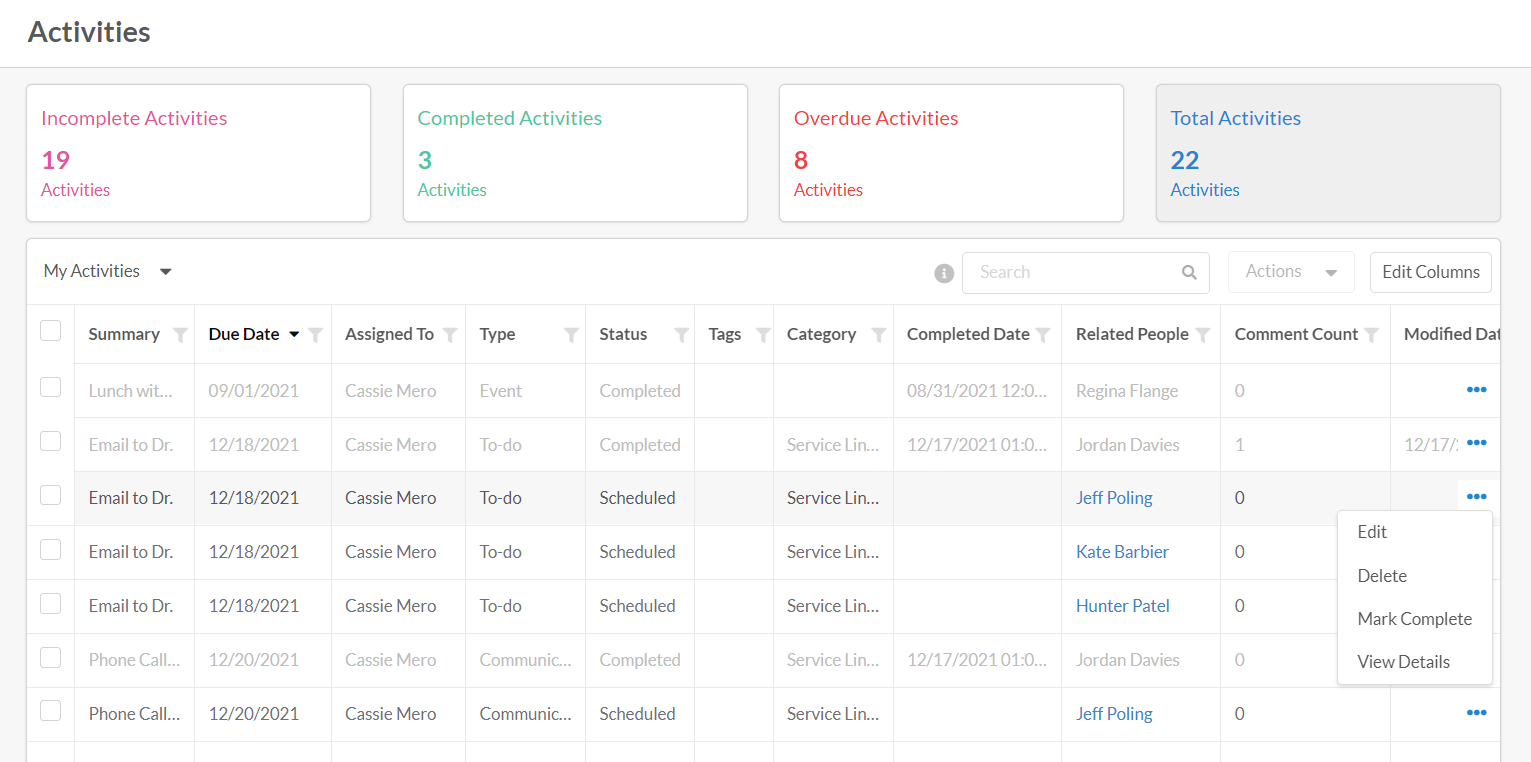
Task: Select the Overdue Activities card
Action: (951, 153)
